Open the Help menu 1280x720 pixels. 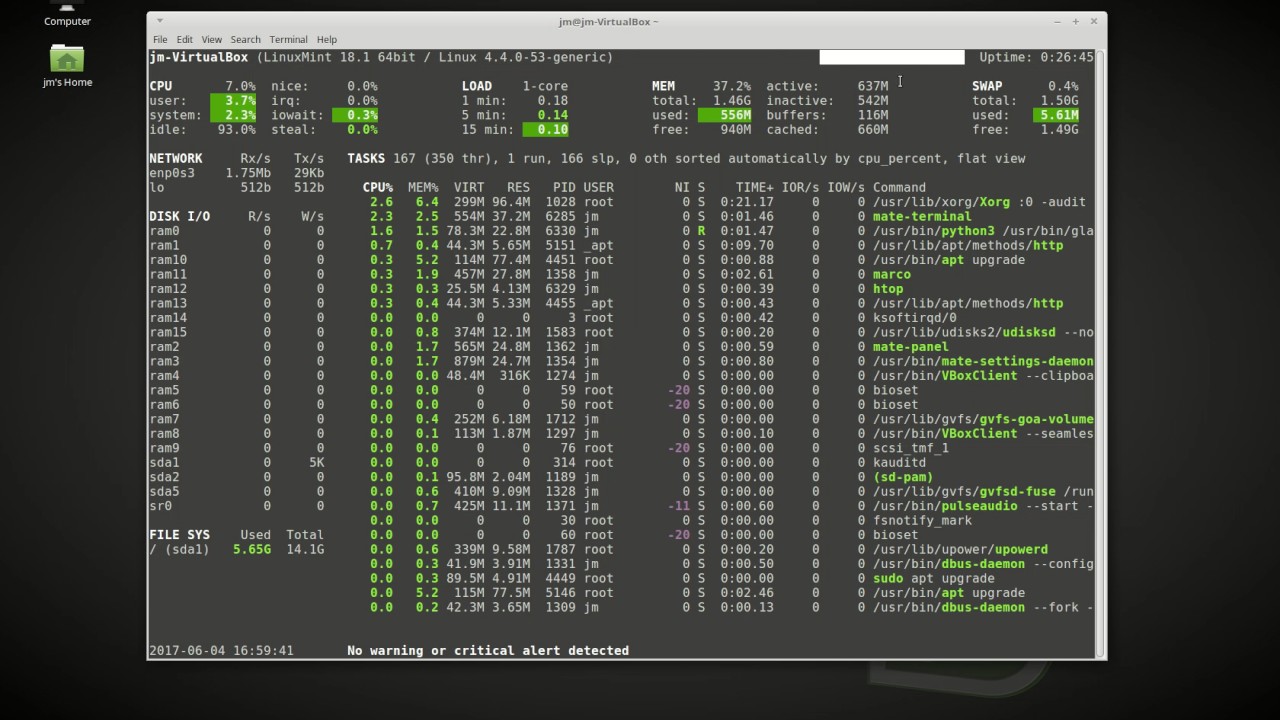327,39
